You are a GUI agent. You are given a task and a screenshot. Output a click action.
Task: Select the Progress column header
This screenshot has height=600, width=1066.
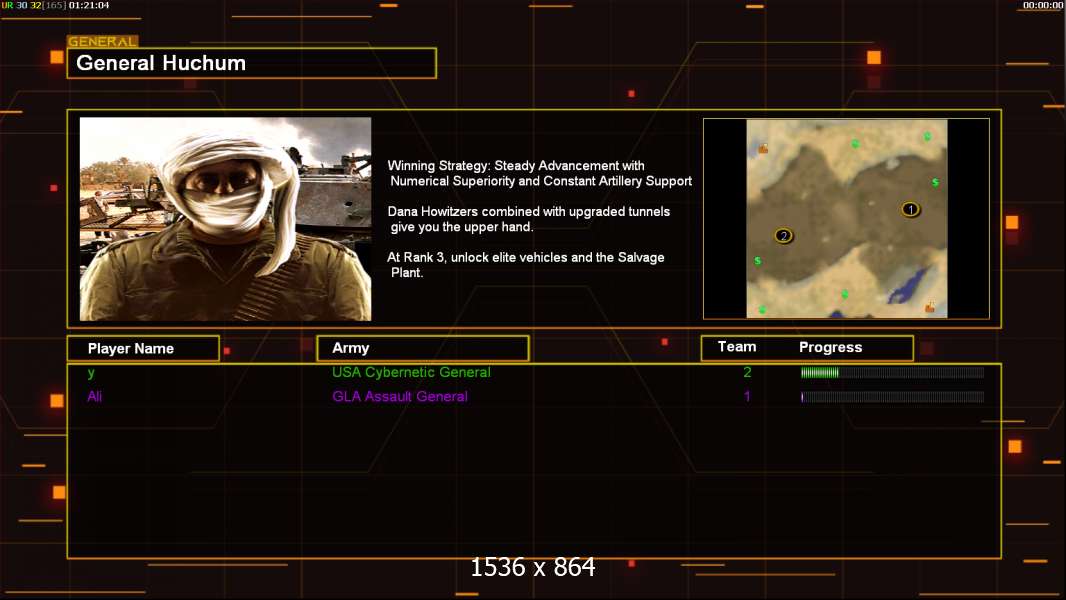click(x=830, y=347)
